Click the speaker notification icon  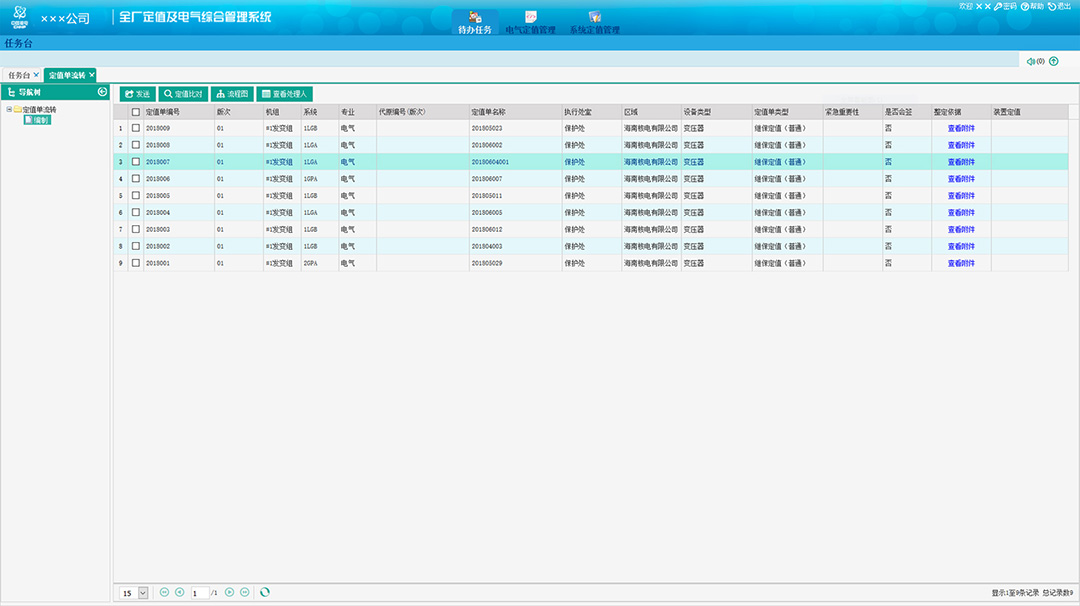1030,61
